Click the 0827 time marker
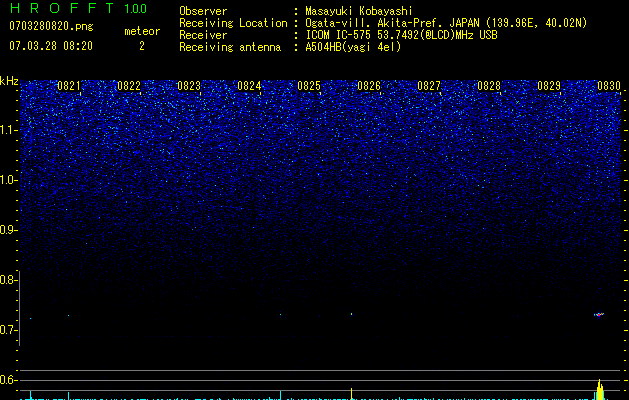This screenshot has height=400, width=629. [x=429, y=86]
